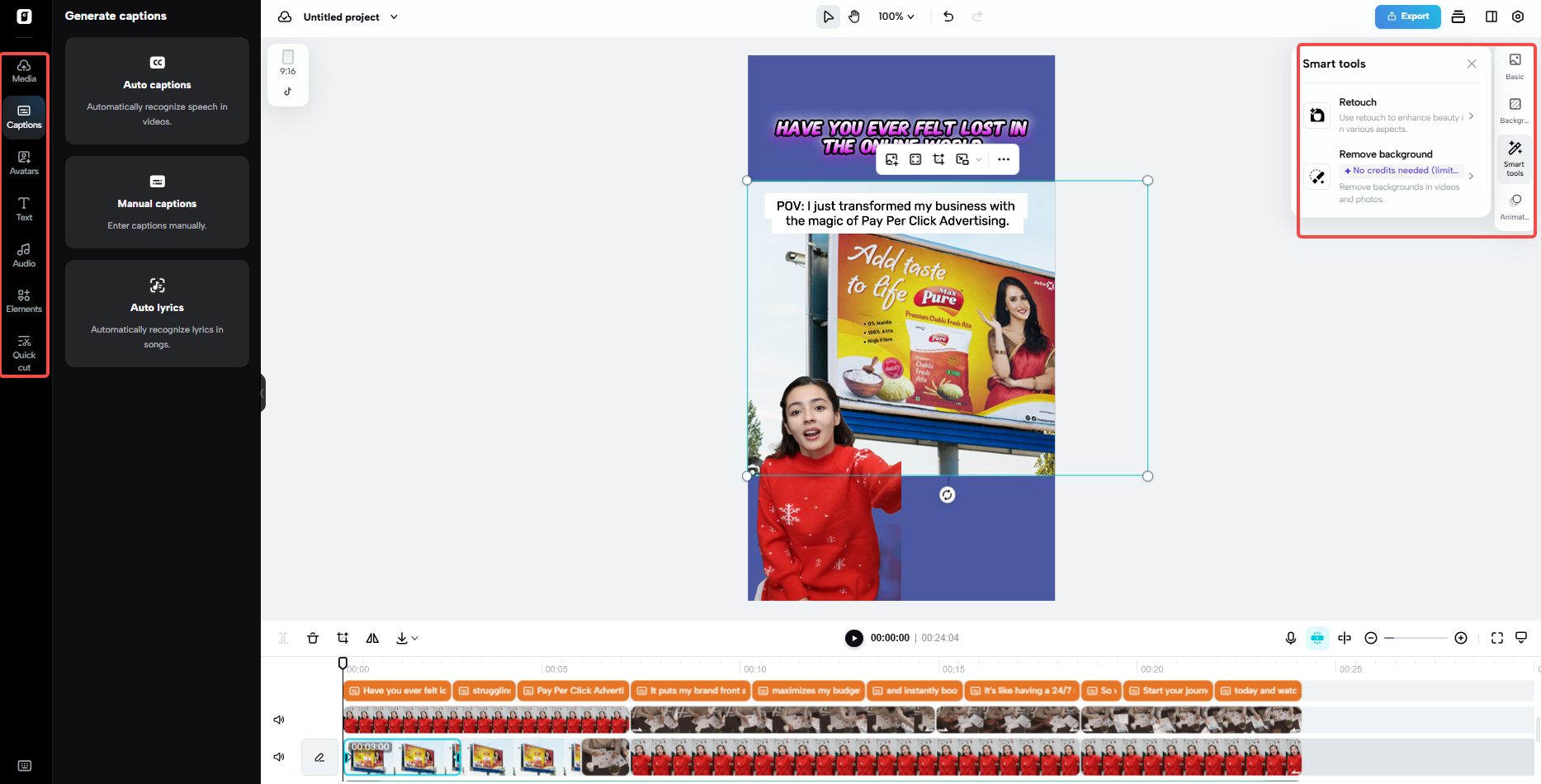Click the comments icon right of the timeline toolbar
Image resolution: width=1541 pixels, height=784 pixels.
click(1521, 637)
